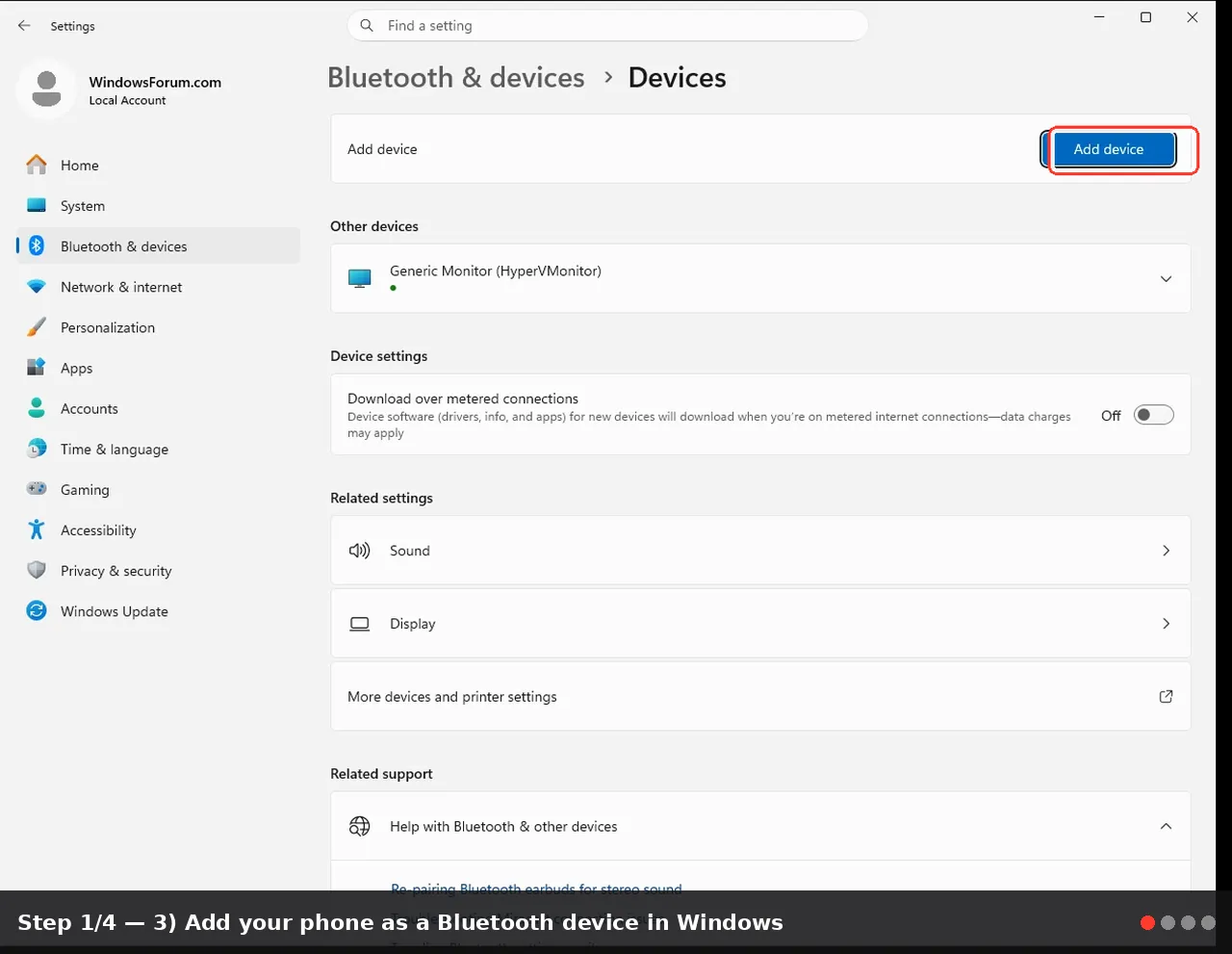Click the back arrow in Settings header

[24, 26]
